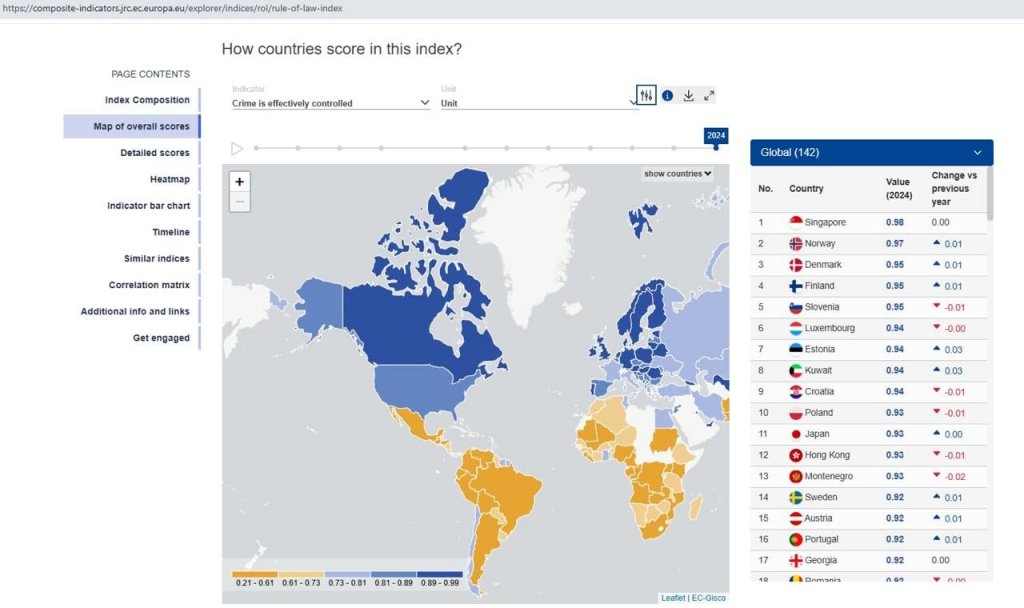Jump to Correlation matrix section

tap(149, 285)
